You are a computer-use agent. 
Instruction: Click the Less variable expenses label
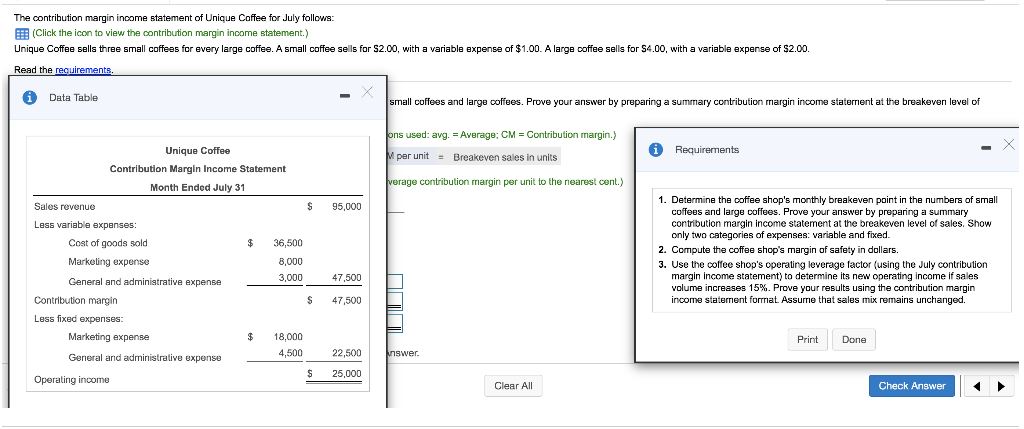coord(85,225)
